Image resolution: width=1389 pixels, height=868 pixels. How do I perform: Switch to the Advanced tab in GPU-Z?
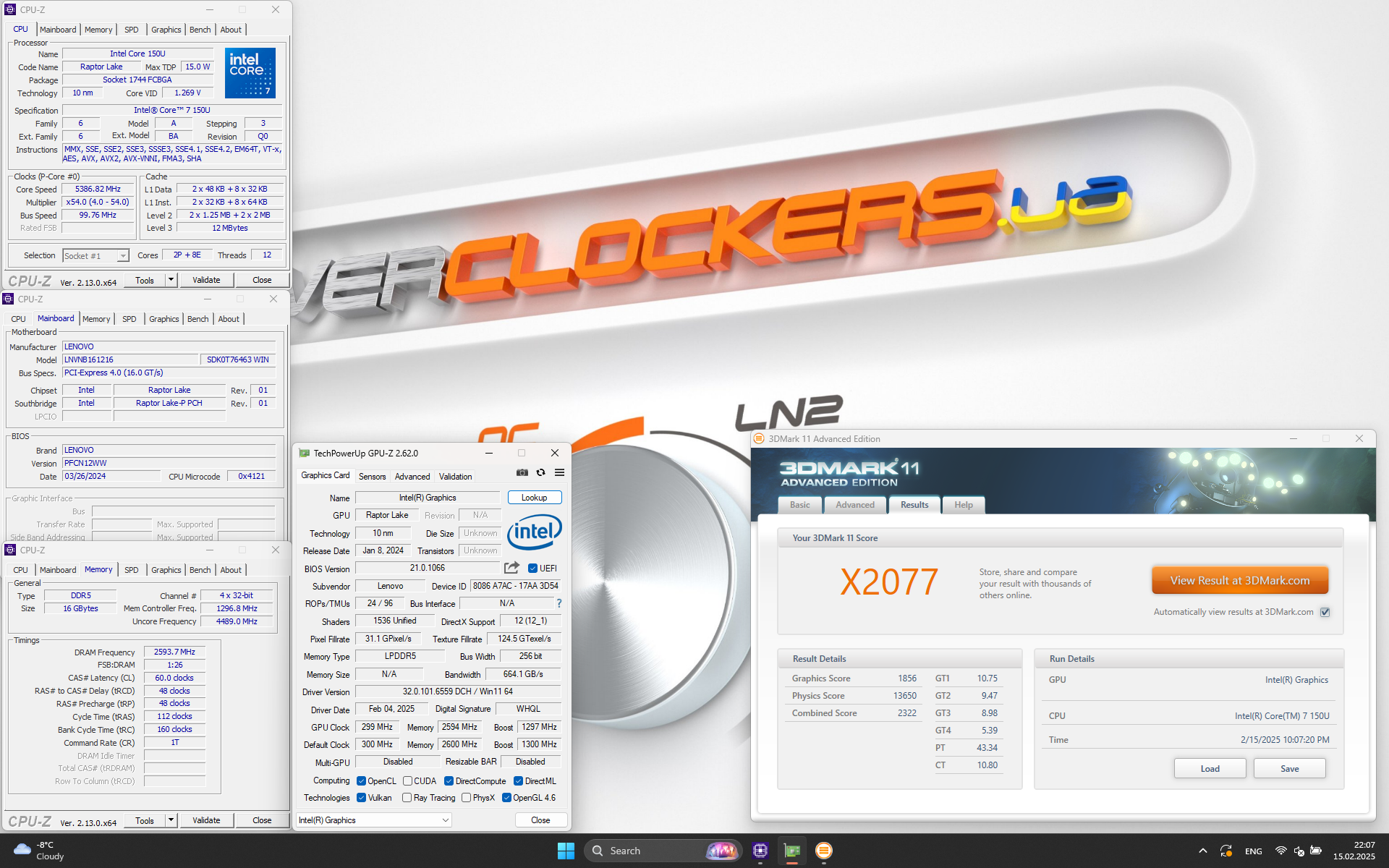(412, 477)
